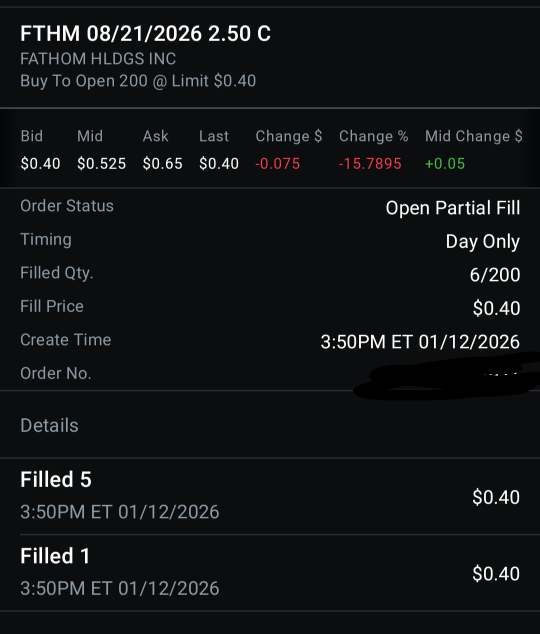The width and height of the screenshot is (540, 634).
Task: Select the Open Partial Fill status
Action: (x=453, y=208)
